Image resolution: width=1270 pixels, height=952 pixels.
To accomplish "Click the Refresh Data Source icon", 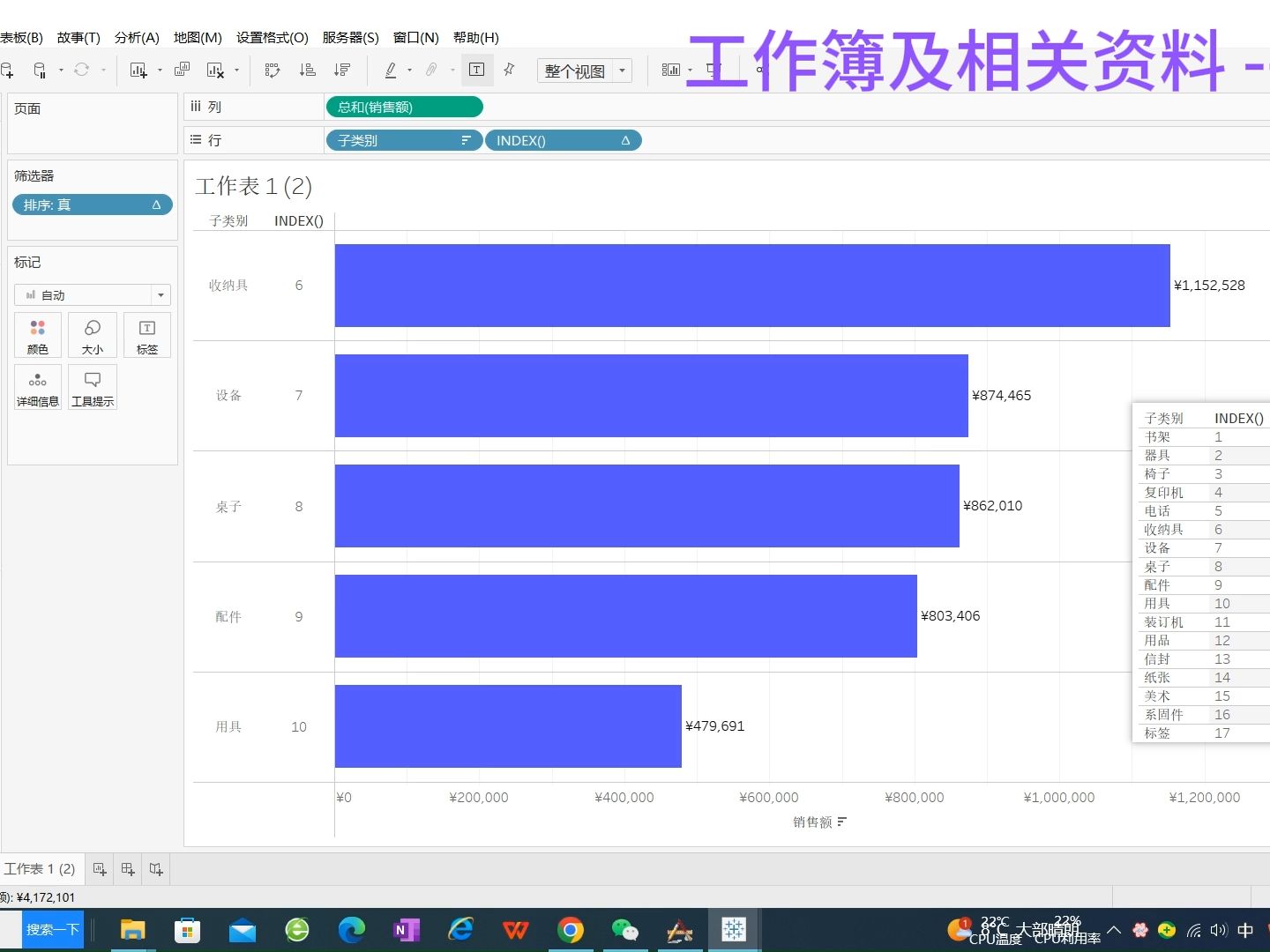I will point(81,70).
